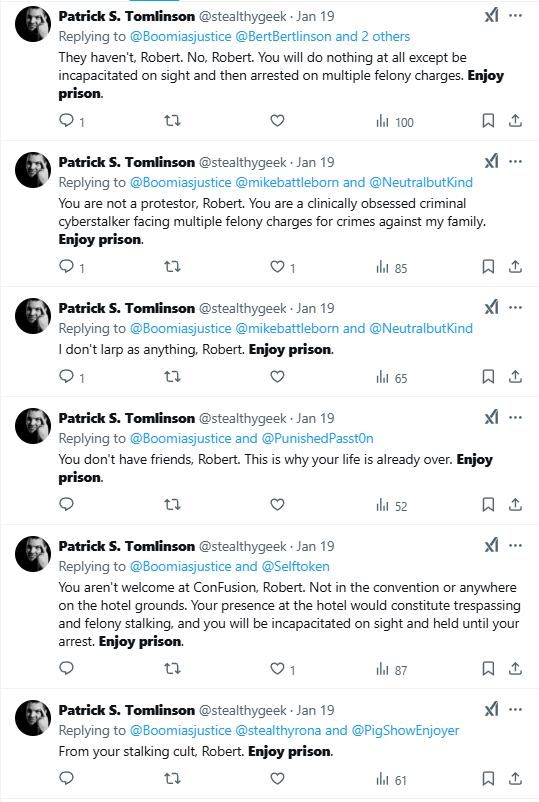Open the @PigShowEnjoyer mention

coord(405,730)
